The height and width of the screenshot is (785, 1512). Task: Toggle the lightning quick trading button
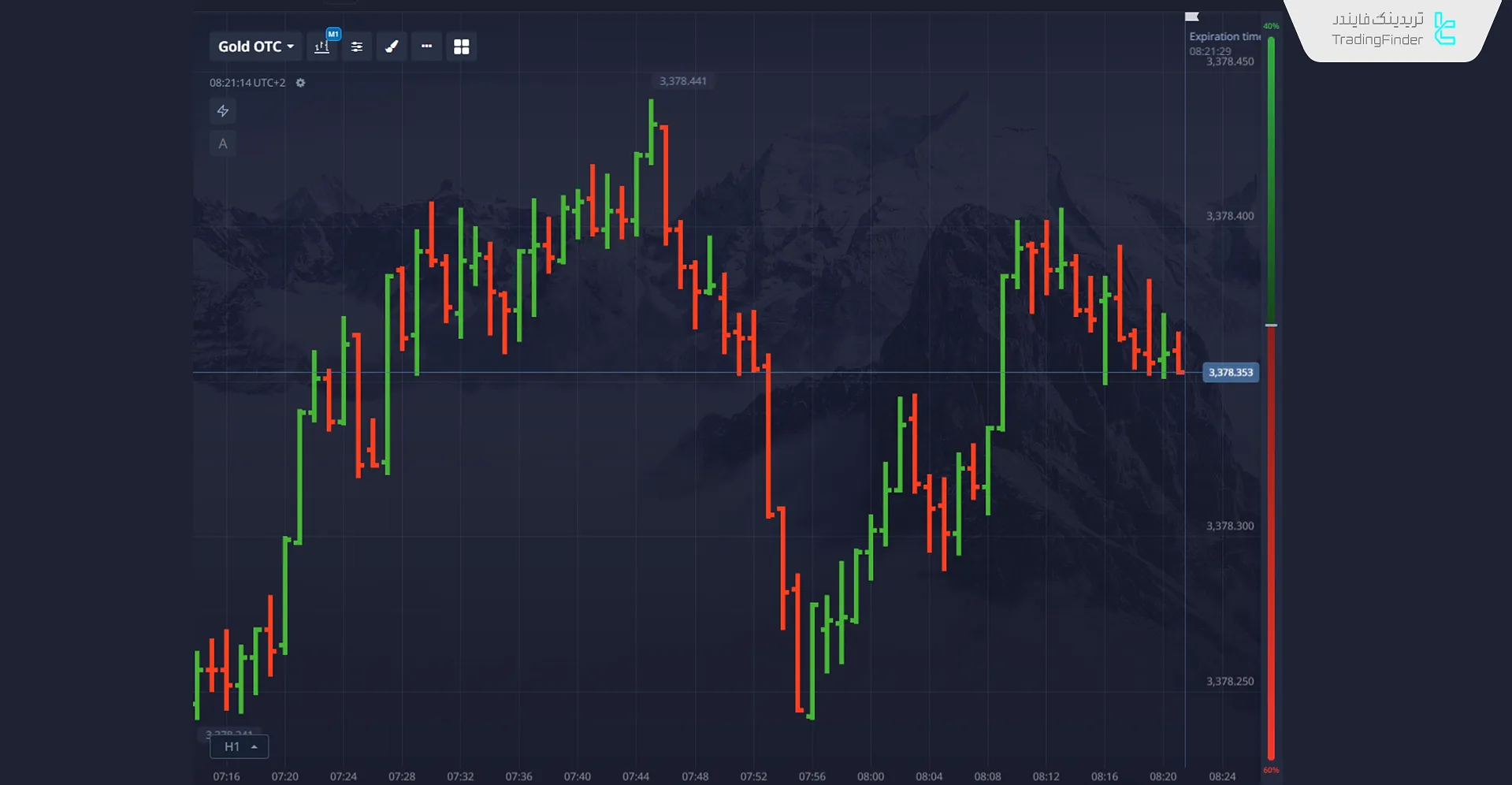tap(223, 111)
